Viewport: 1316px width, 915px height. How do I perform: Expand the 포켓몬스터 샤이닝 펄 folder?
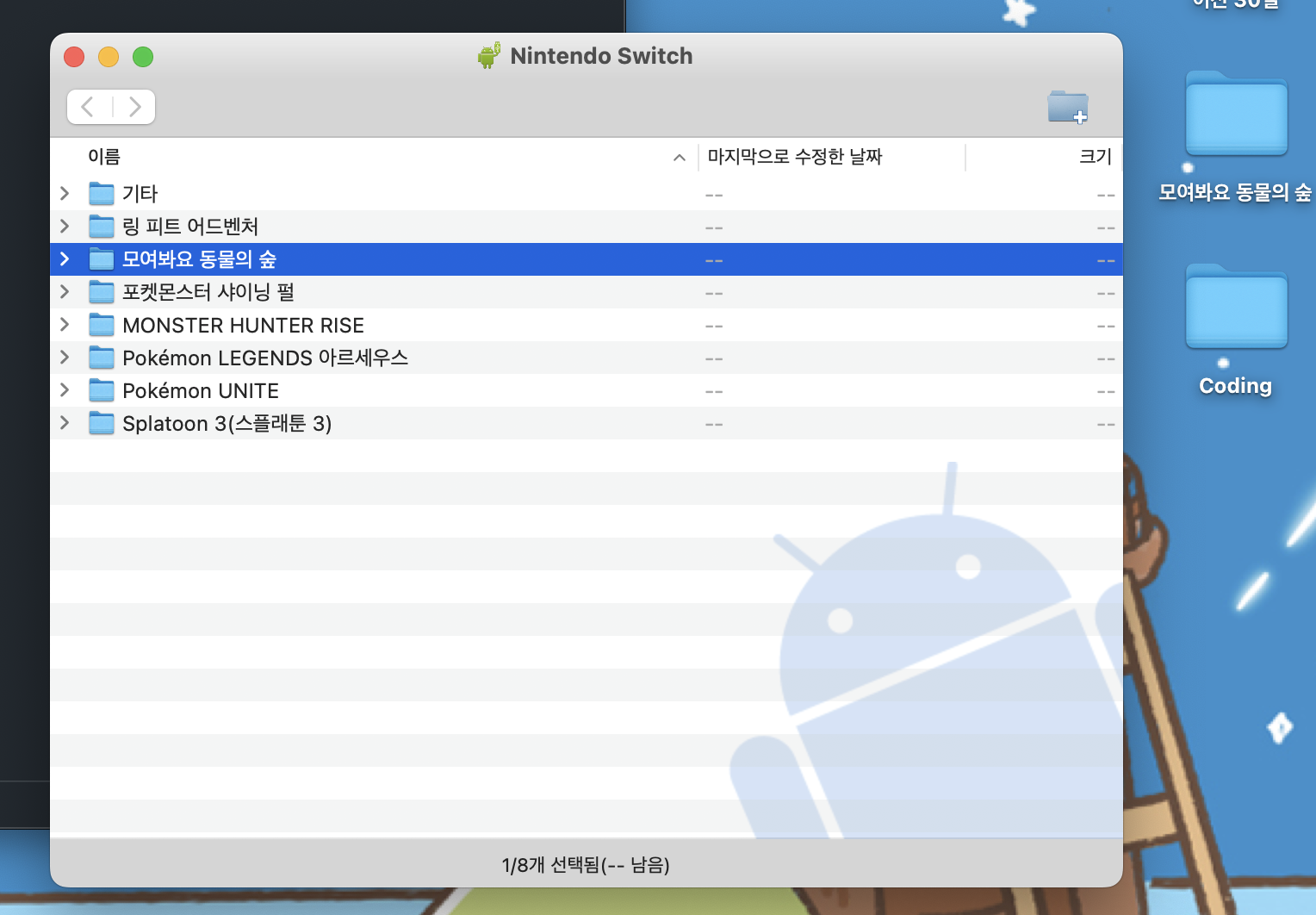(x=65, y=291)
